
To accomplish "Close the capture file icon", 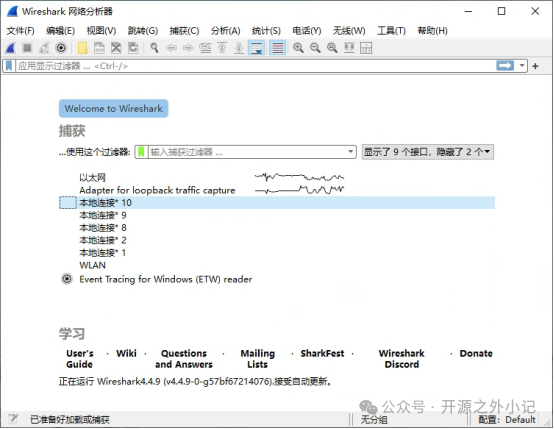I will [116, 48].
